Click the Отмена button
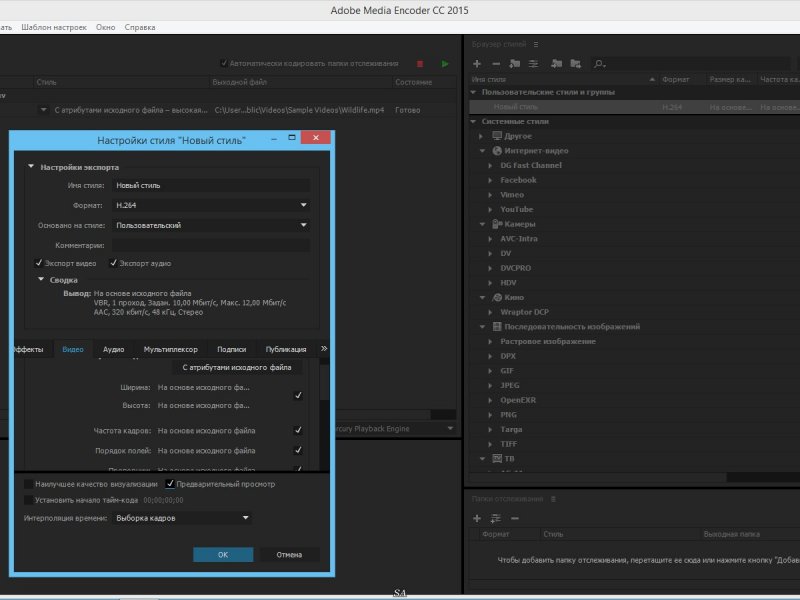Image resolution: width=800 pixels, height=600 pixels. click(x=289, y=555)
